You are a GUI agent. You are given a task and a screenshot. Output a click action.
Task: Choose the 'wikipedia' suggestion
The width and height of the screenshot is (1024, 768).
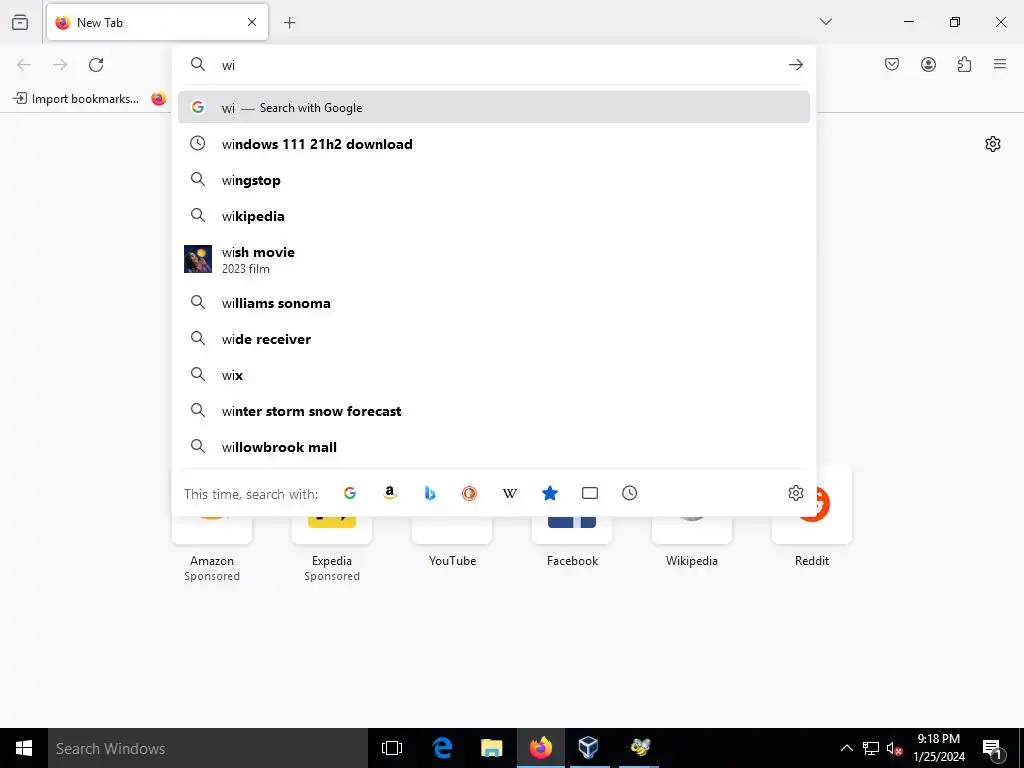(x=494, y=216)
